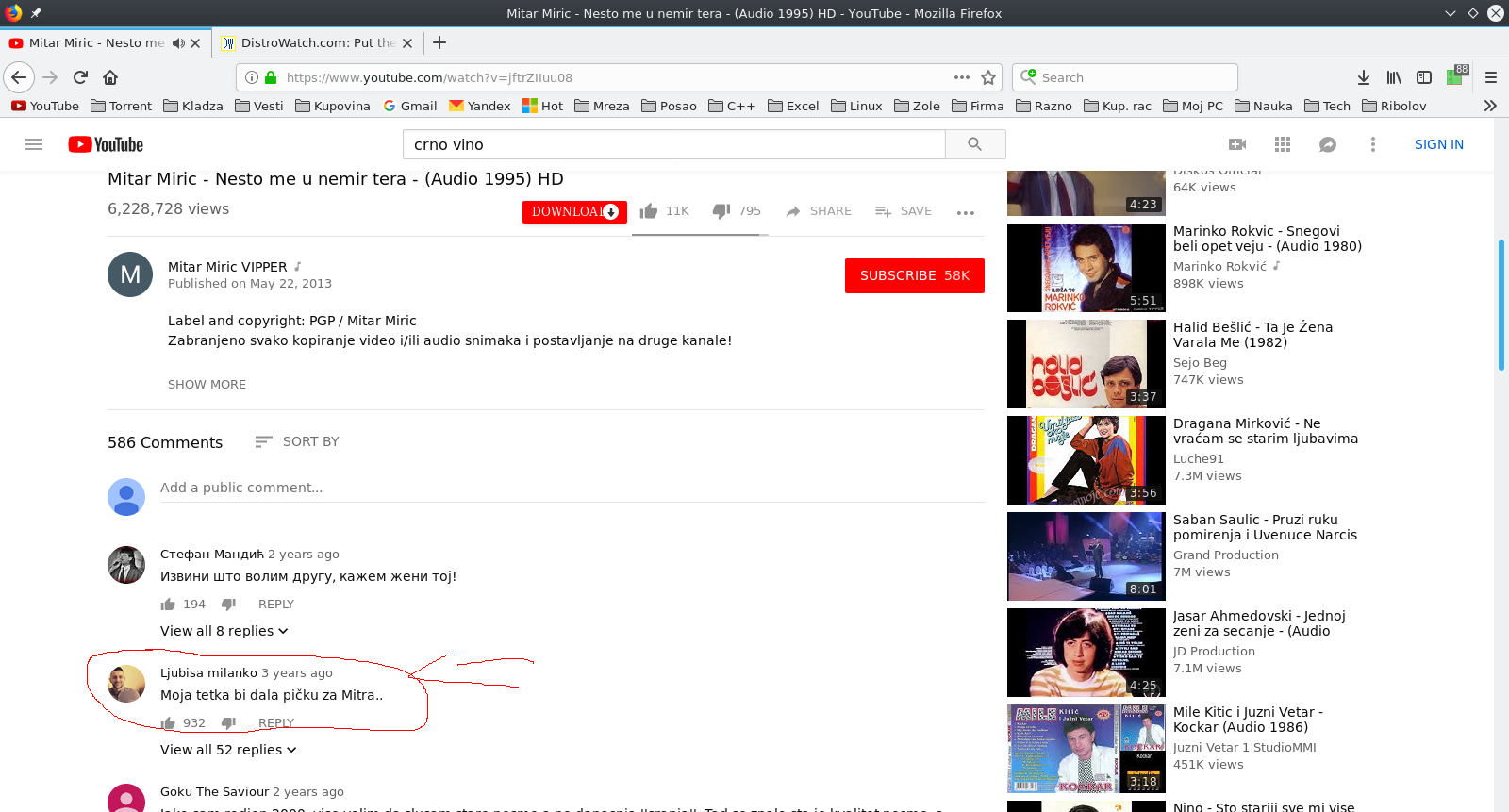Viewport: 1509px width, 812px height.
Task: Share the video using SHARE button
Action: coord(819,211)
